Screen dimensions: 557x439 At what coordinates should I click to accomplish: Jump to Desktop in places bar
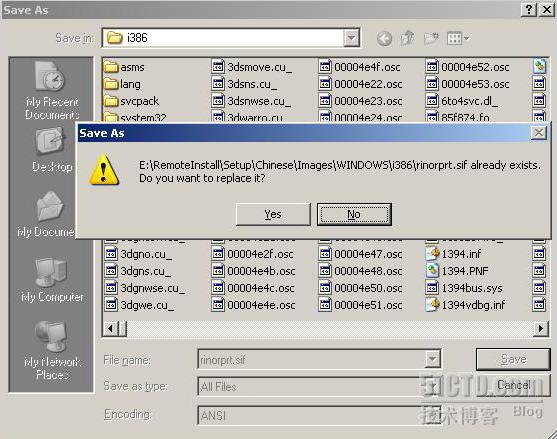[52, 150]
